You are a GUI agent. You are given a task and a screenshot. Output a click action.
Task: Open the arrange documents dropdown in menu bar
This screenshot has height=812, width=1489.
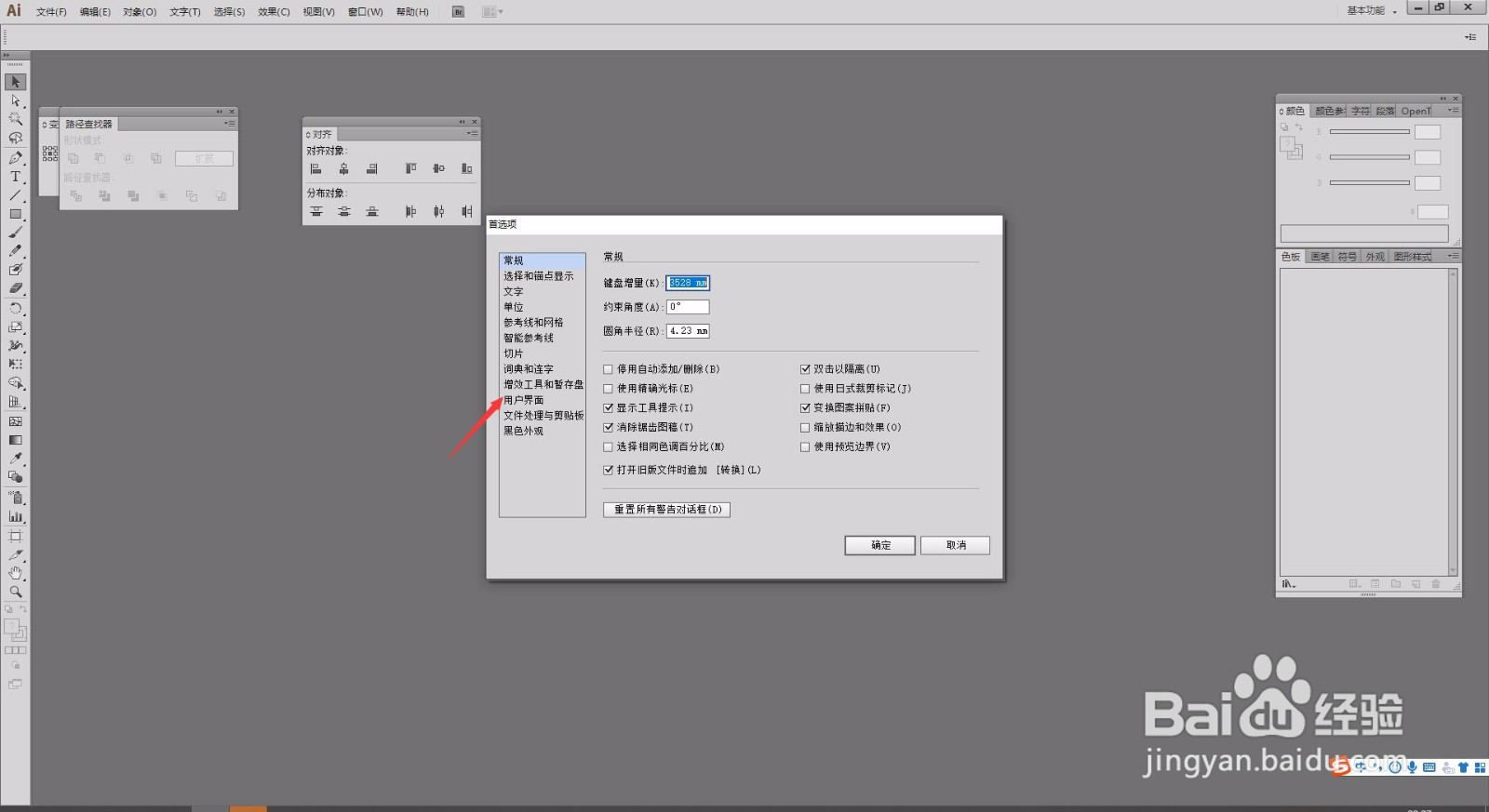(492, 12)
